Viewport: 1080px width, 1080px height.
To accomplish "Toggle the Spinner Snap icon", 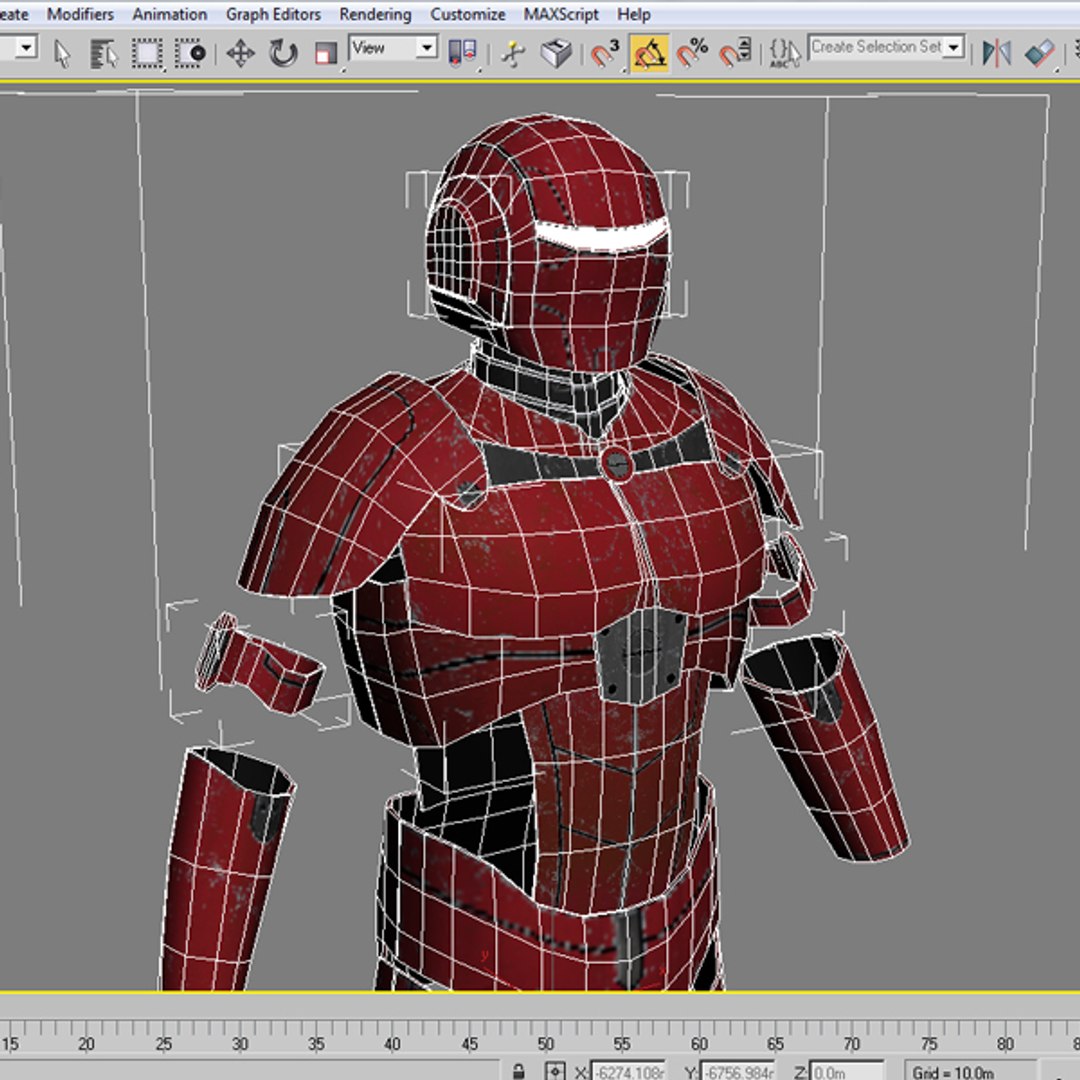I will click(x=736, y=54).
